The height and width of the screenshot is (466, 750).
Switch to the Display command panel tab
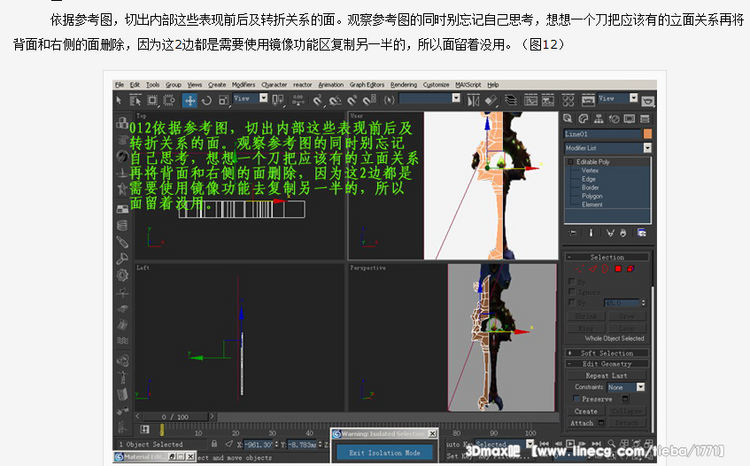[629, 118]
